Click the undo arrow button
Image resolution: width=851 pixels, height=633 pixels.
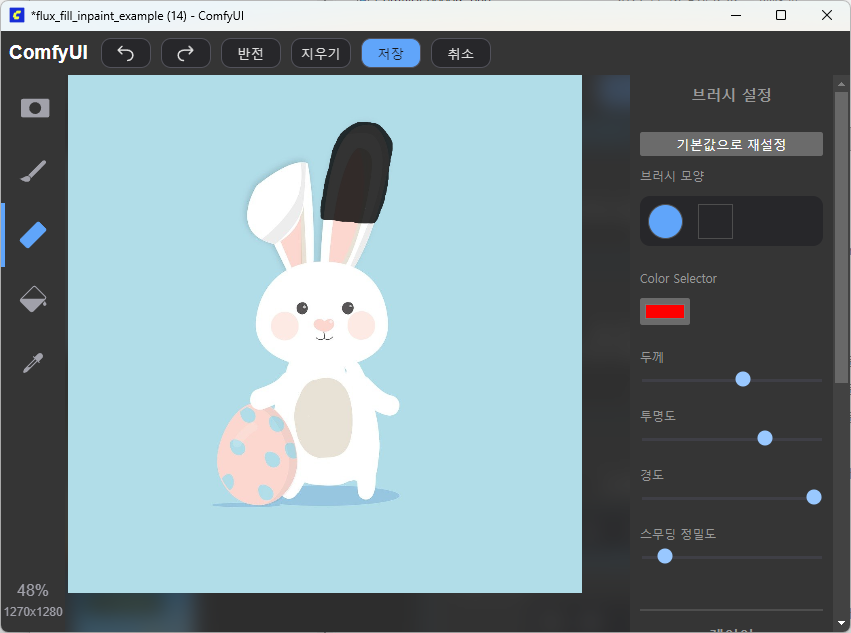point(126,54)
